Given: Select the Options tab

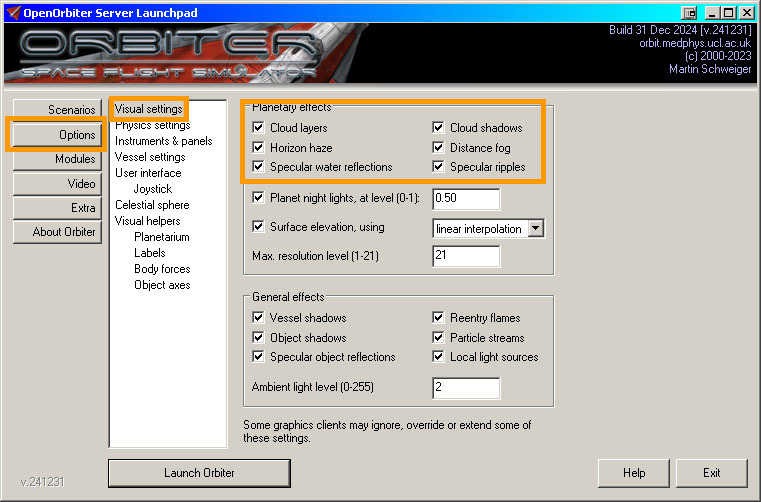Looking at the screenshot, I should coord(57,134).
